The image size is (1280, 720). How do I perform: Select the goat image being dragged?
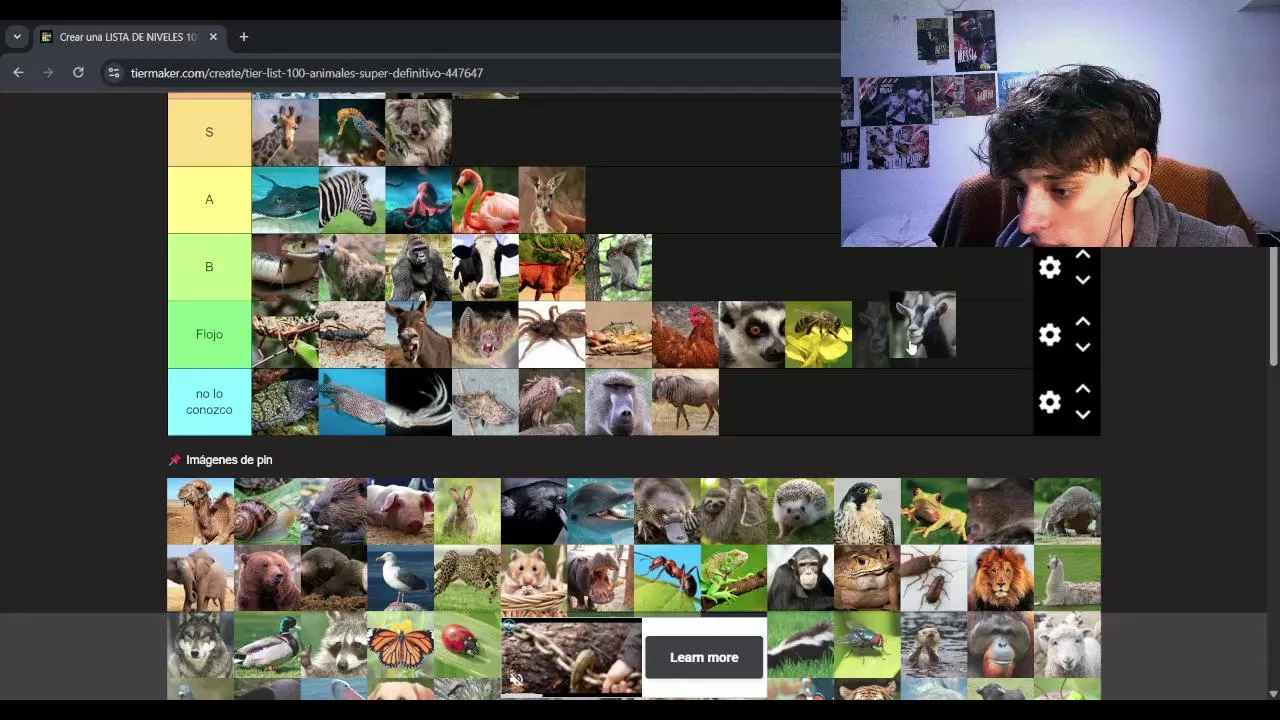(923, 325)
